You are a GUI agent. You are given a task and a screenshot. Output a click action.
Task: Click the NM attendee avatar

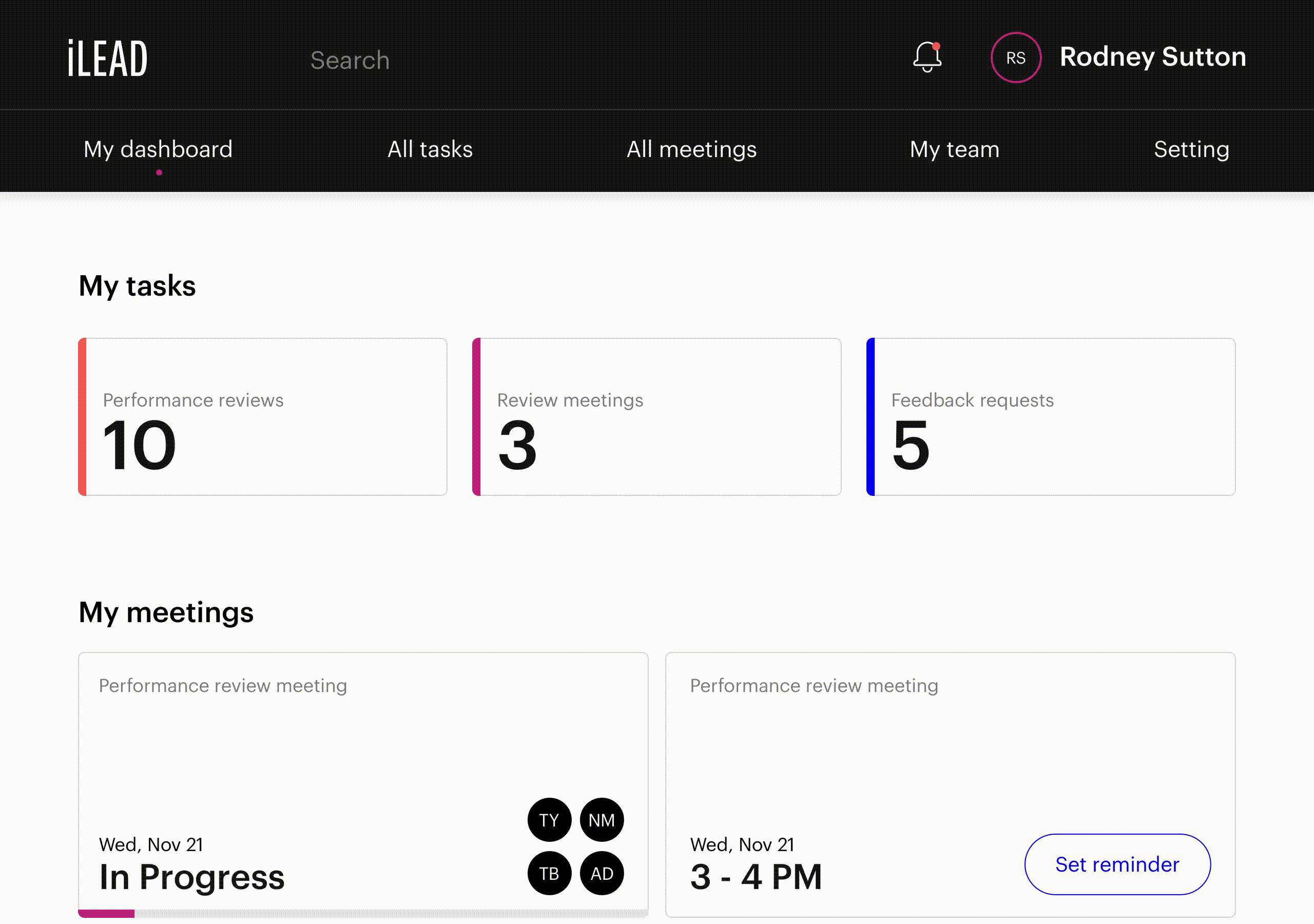(602, 820)
